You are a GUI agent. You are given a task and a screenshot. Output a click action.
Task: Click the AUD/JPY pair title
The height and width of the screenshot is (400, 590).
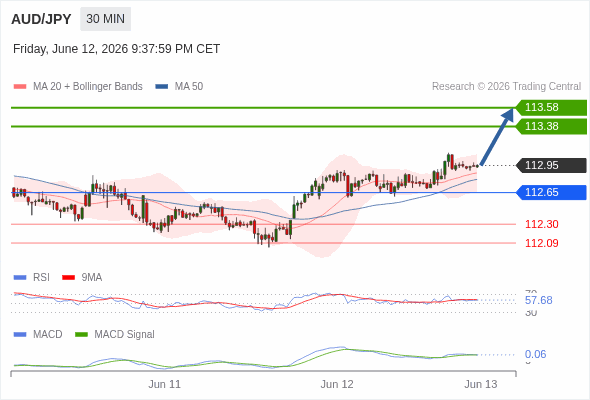tap(41, 19)
